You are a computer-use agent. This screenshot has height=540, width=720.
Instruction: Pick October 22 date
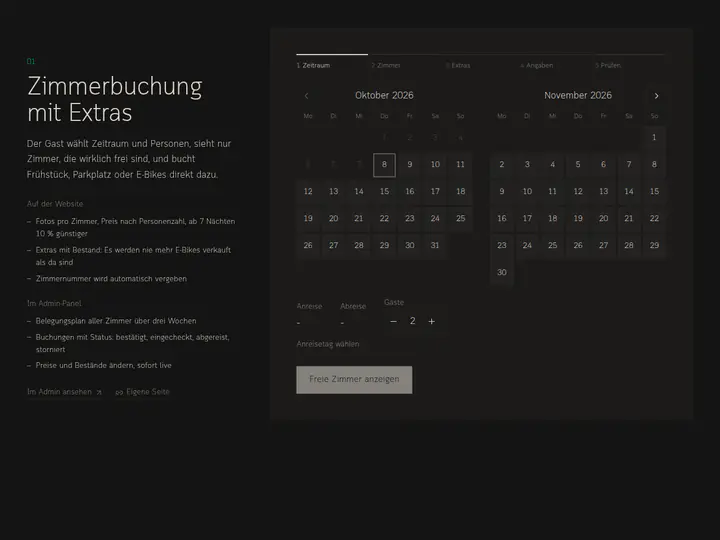click(x=384, y=219)
